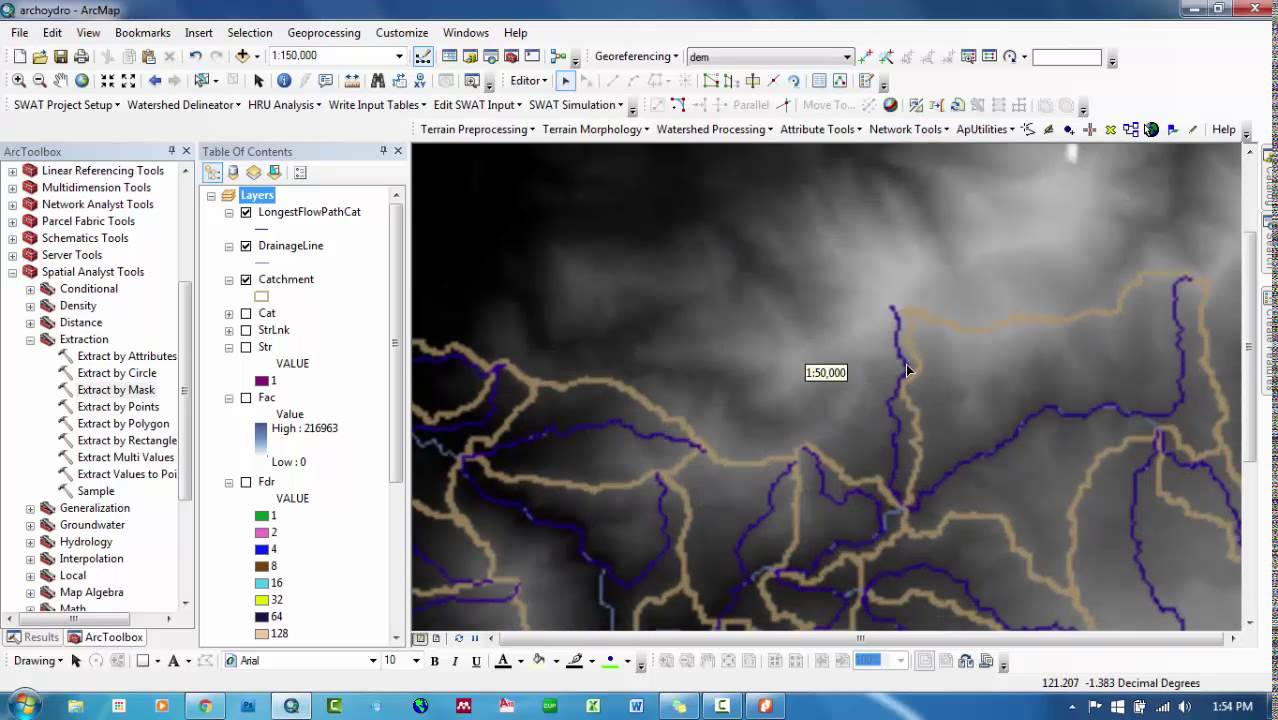Click List By Selection icon in TOC
This screenshot has height=720, width=1278.
point(274,173)
